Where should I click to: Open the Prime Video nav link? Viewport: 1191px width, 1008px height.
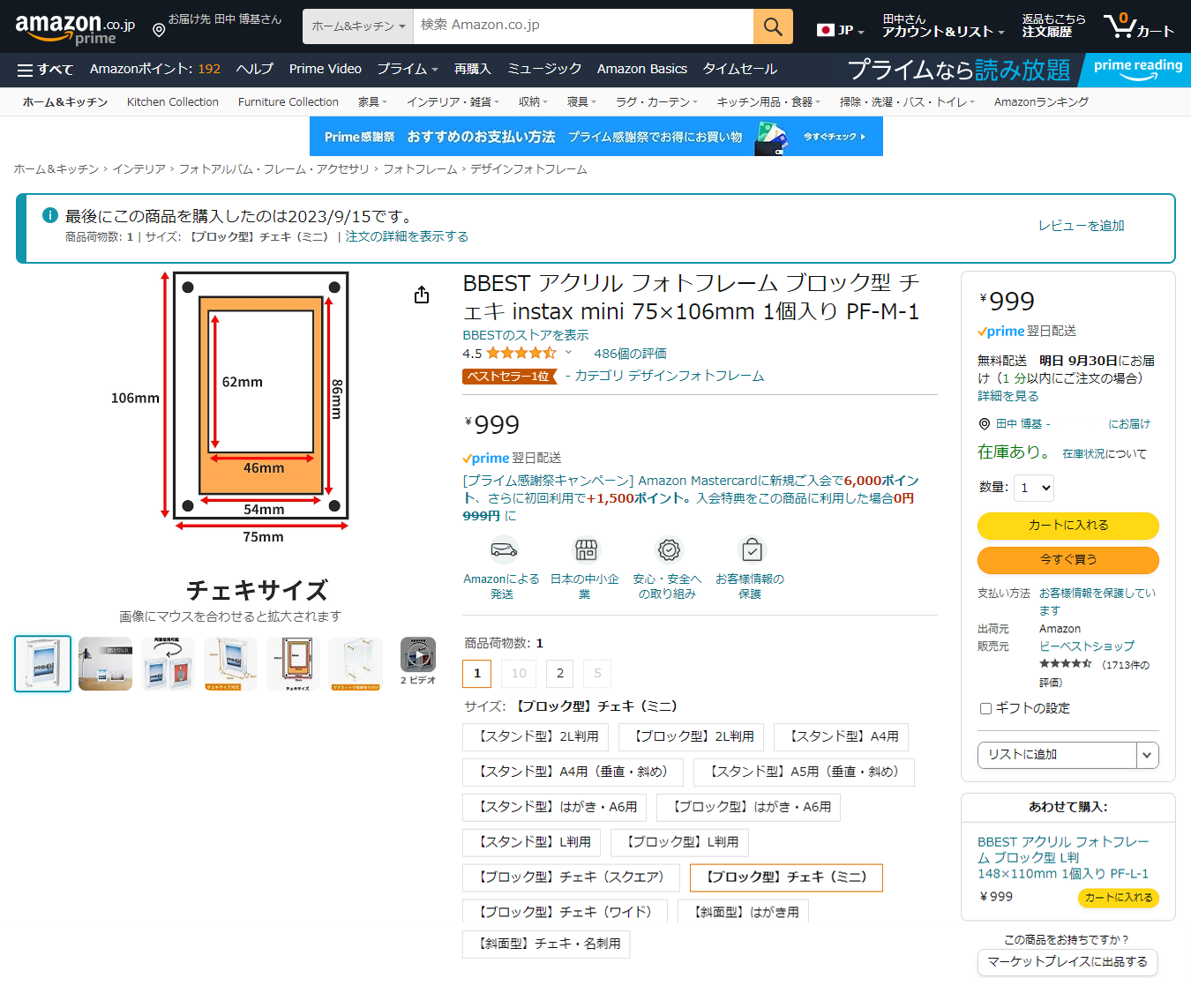tap(325, 69)
